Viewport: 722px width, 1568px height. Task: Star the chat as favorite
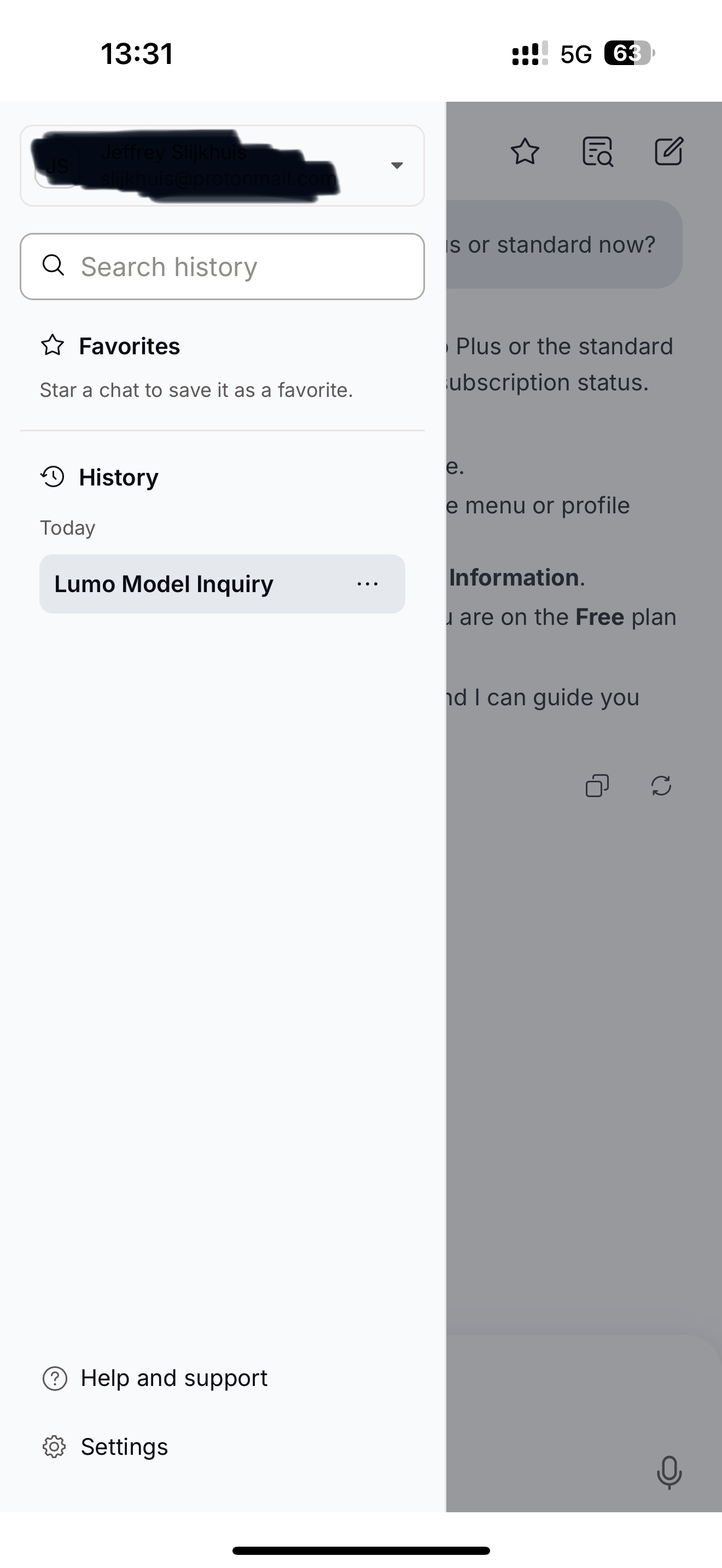(525, 151)
